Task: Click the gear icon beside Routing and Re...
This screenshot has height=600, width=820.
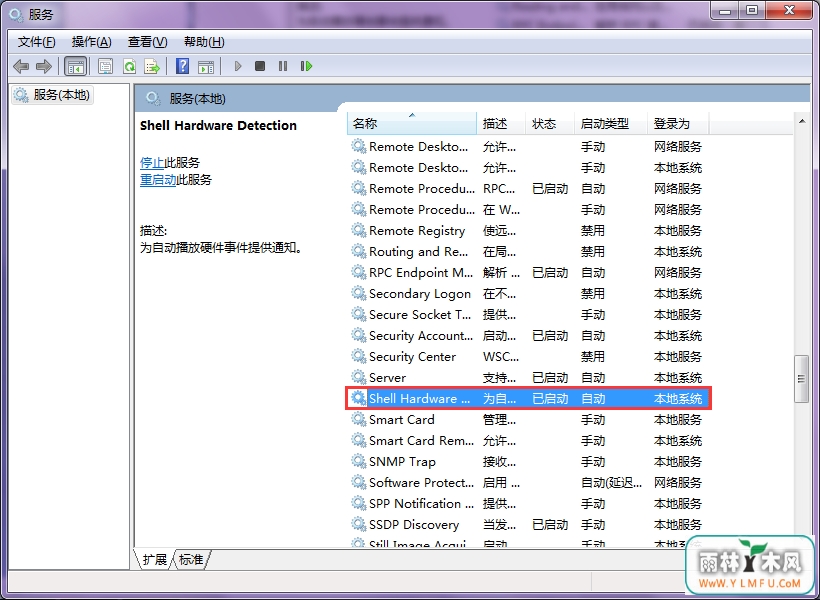Action: tap(358, 251)
